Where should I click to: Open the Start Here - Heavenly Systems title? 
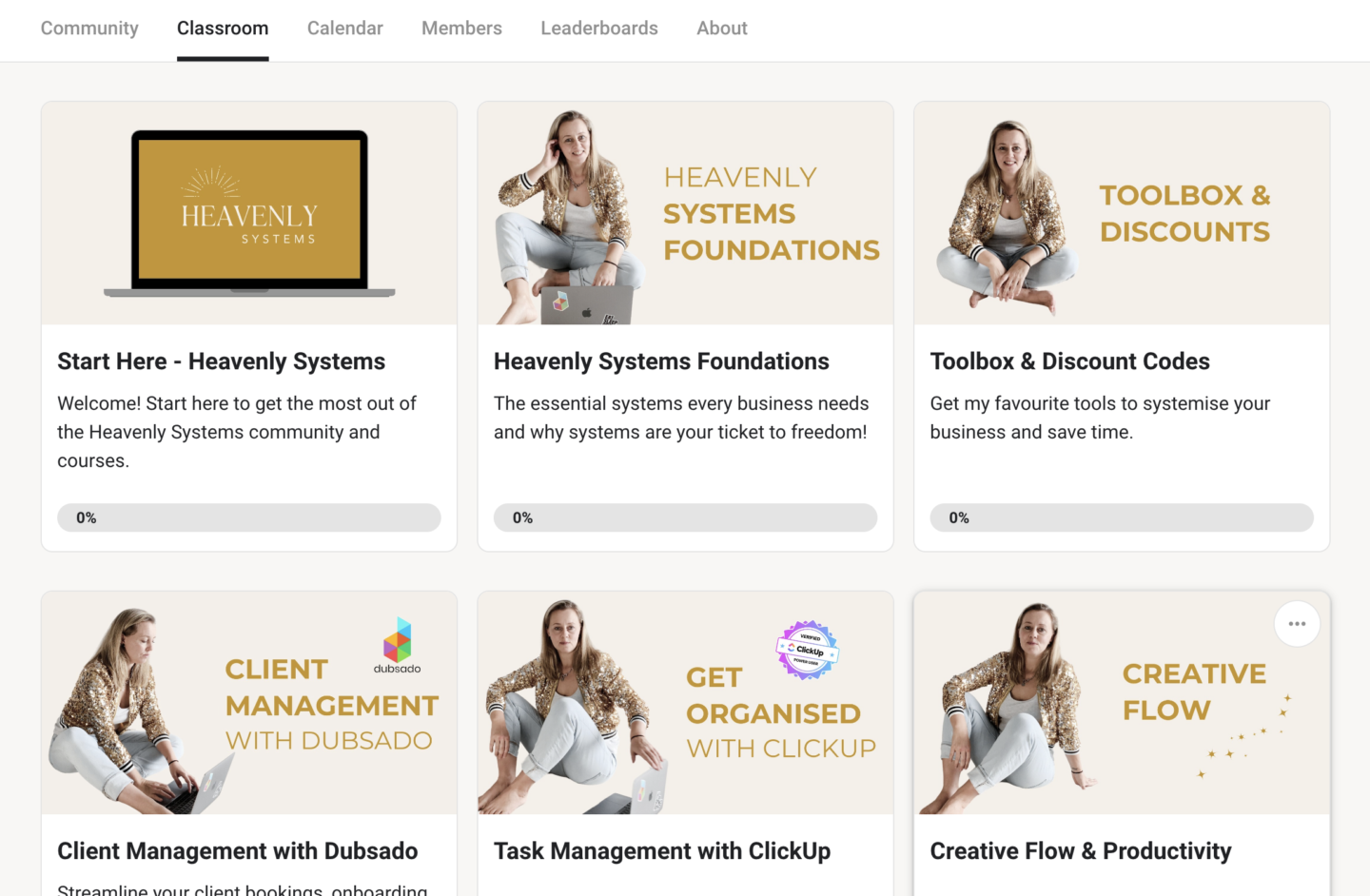[x=221, y=361]
